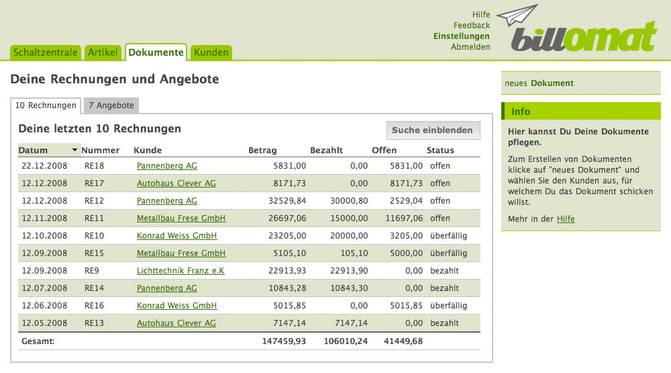The width and height of the screenshot is (671, 373).
Task: Click open amount 3205,00
Action: pos(406,236)
